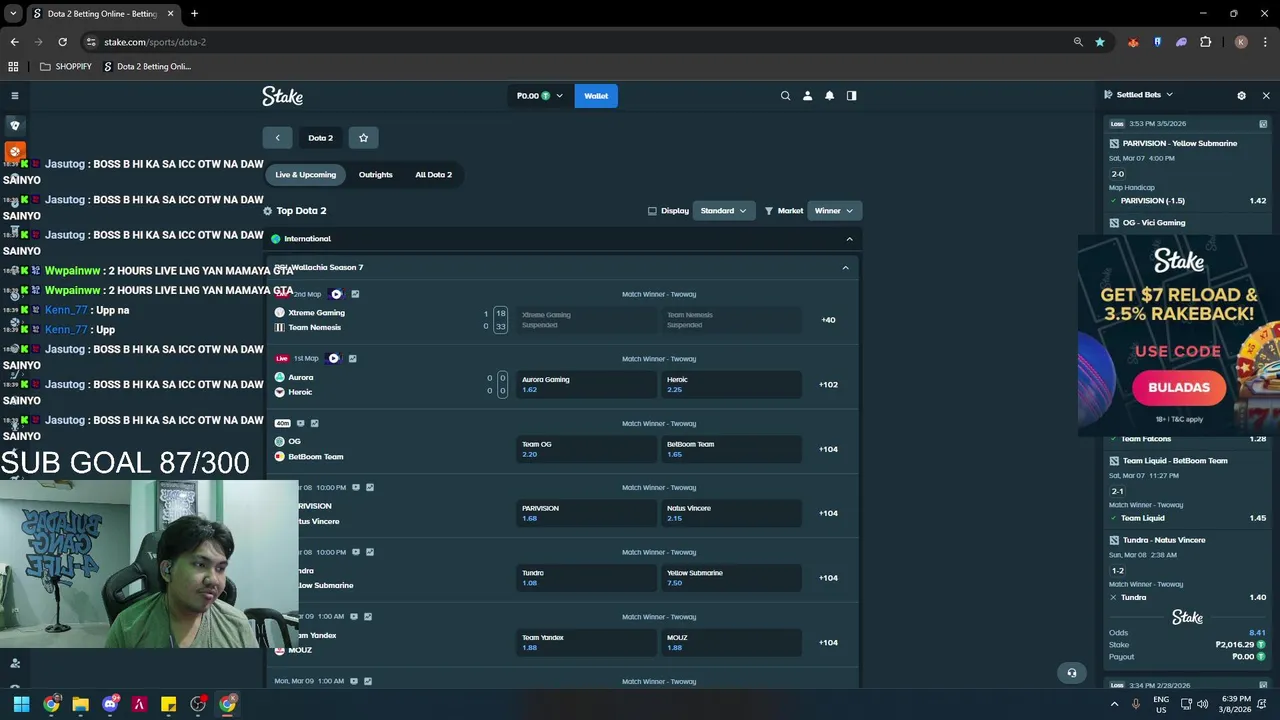The width and height of the screenshot is (1280, 720).
Task: Bet on Yellow Submarine at 7.50
Action: 732,578
